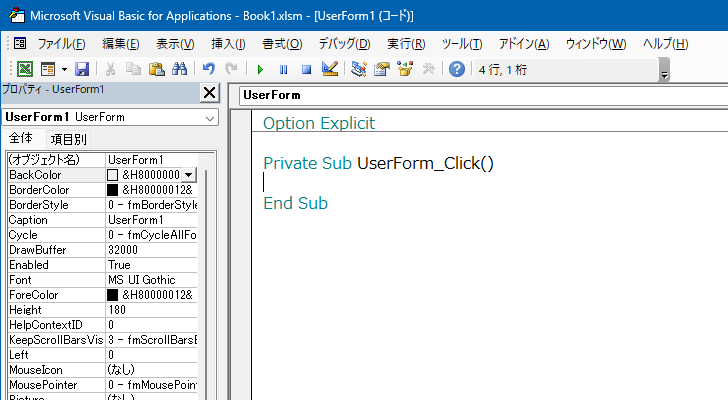
Task: Open the ファイル(F) menu
Action: click(x=61, y=44)
